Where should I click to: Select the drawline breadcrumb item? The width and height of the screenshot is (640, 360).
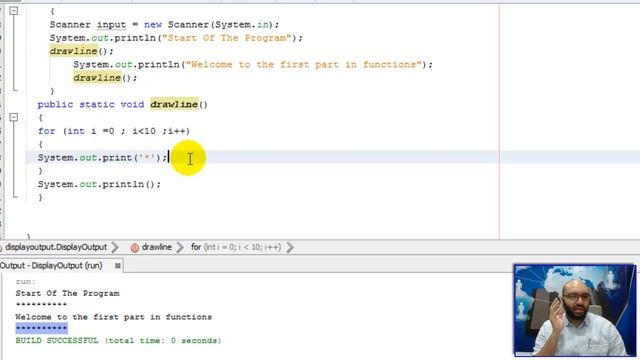pos(157,247)
